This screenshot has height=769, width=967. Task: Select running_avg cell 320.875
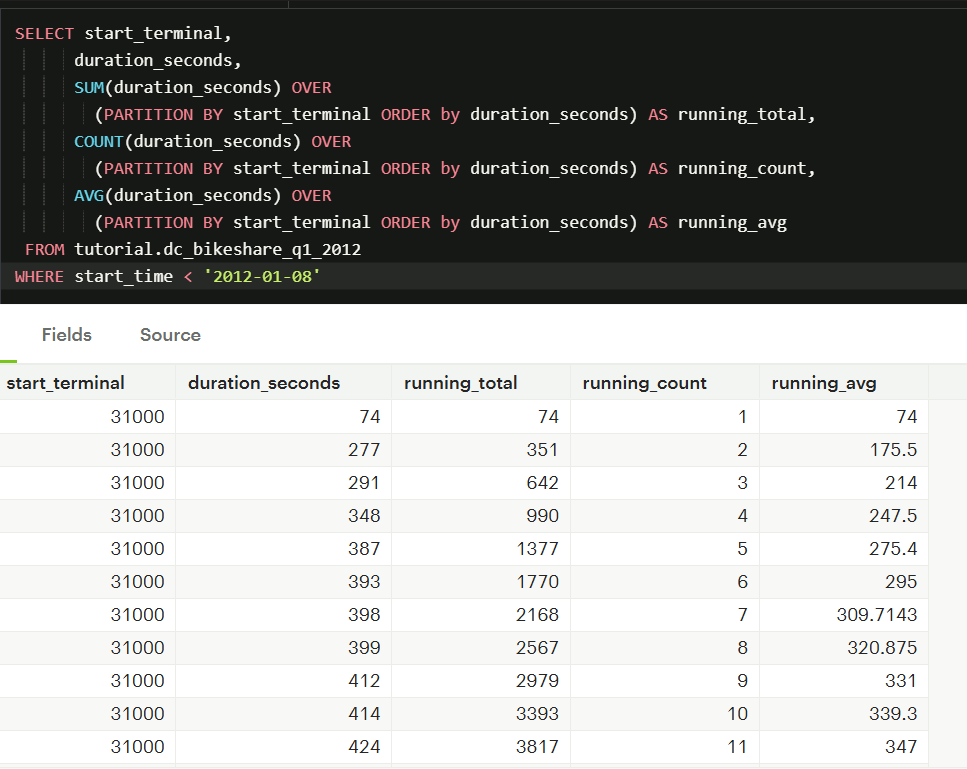tap(844, 648)
